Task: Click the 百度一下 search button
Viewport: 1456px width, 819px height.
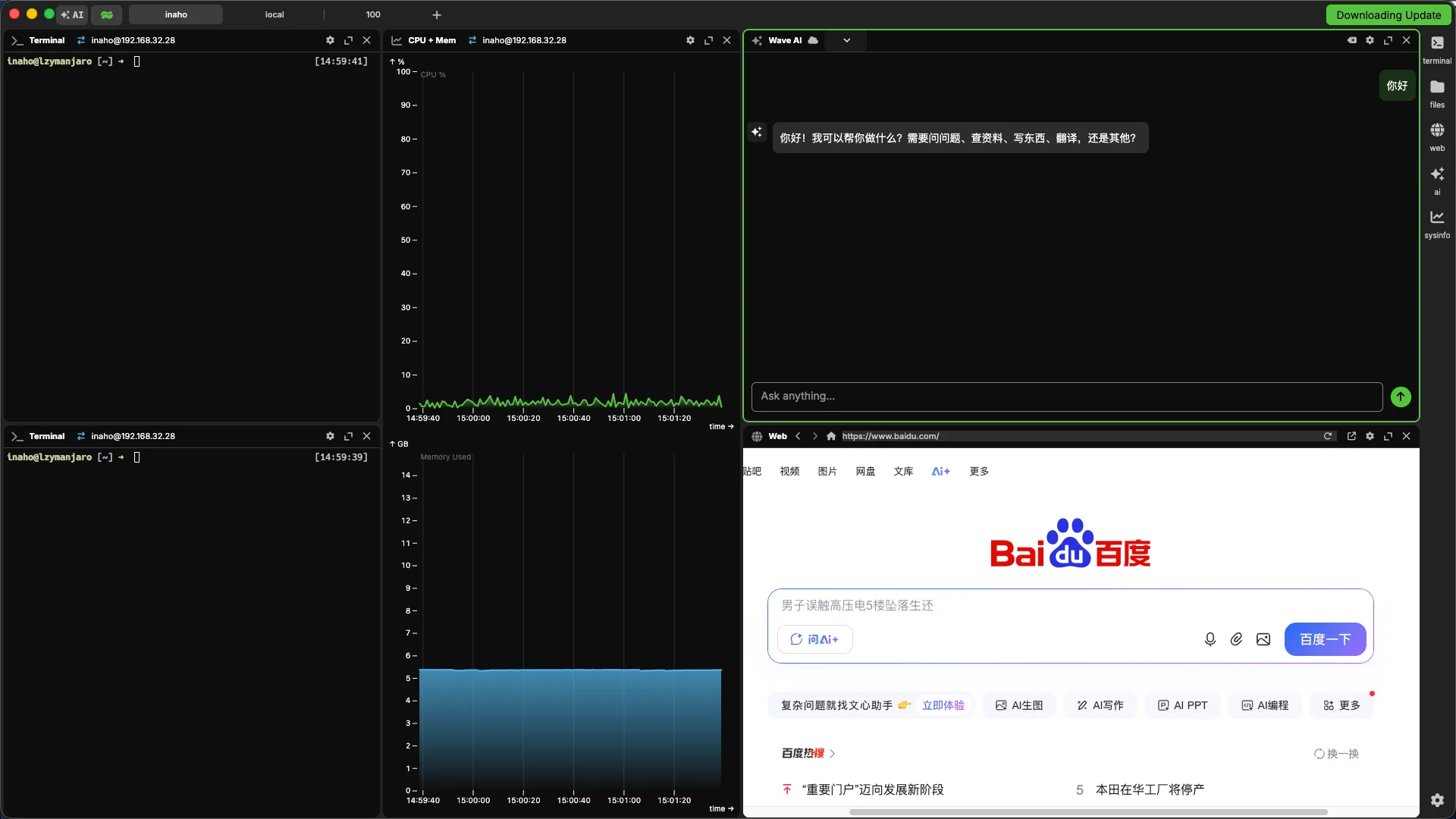Action: tap(1324, 639)
